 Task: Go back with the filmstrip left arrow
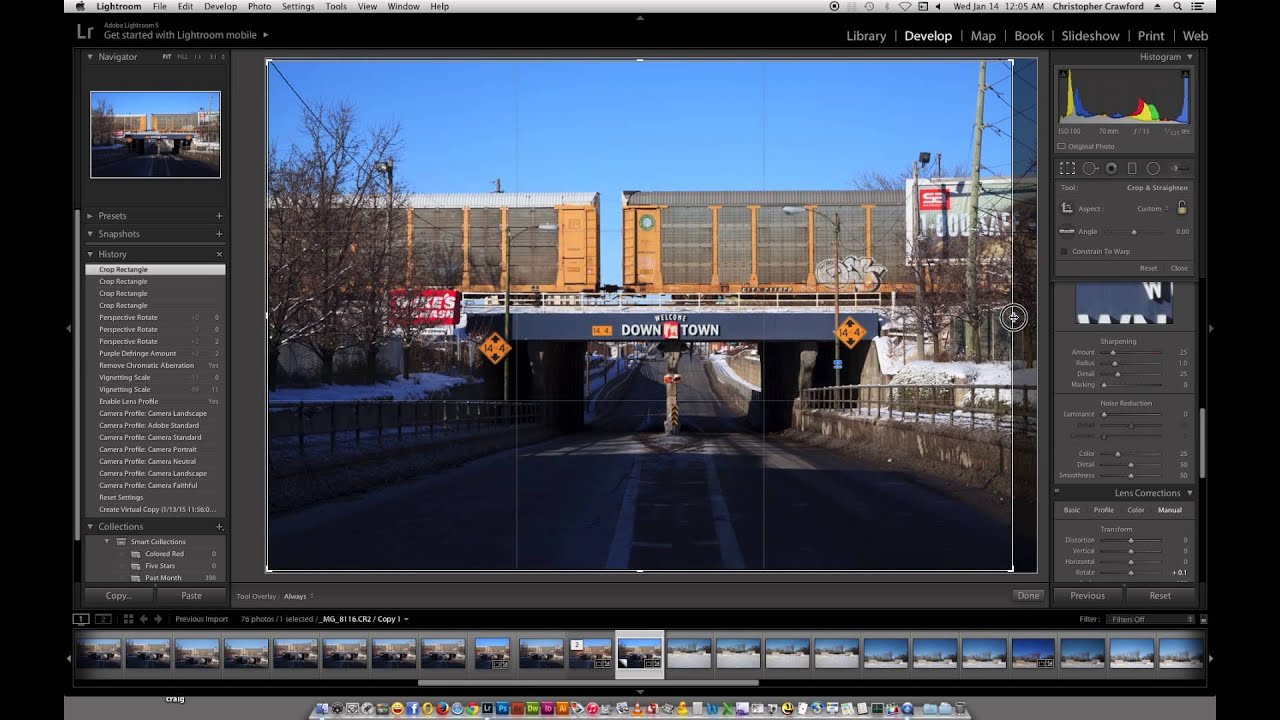[x=144, y=619]
